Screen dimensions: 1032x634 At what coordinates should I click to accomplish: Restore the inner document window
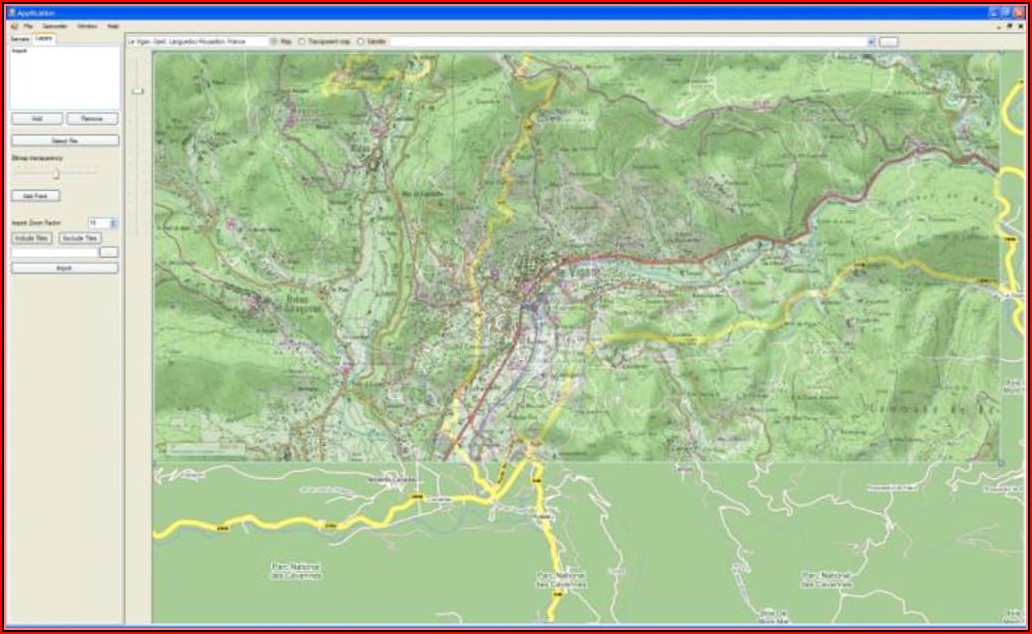1009,26
